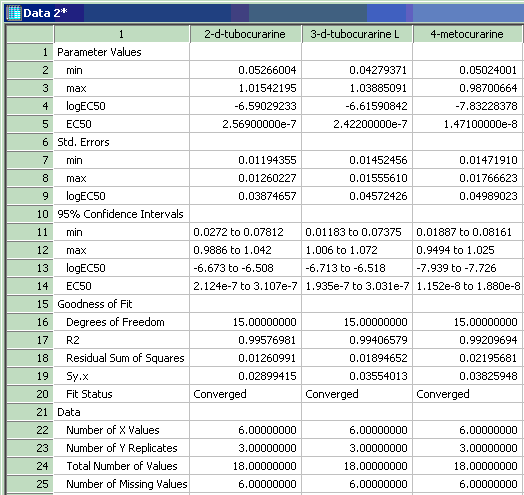Click the 95% Confidence Intervals label

tap(121, 214)
